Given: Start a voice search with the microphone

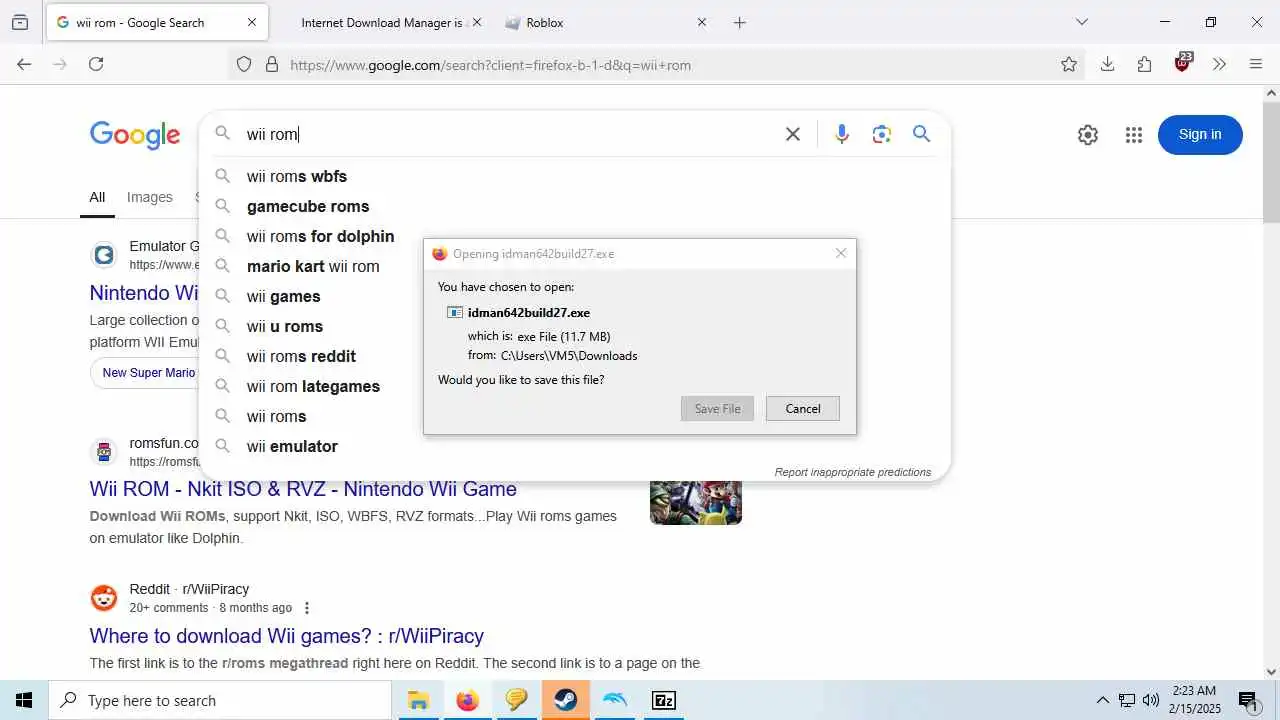Looking at the screenshot, I should 842,134.
